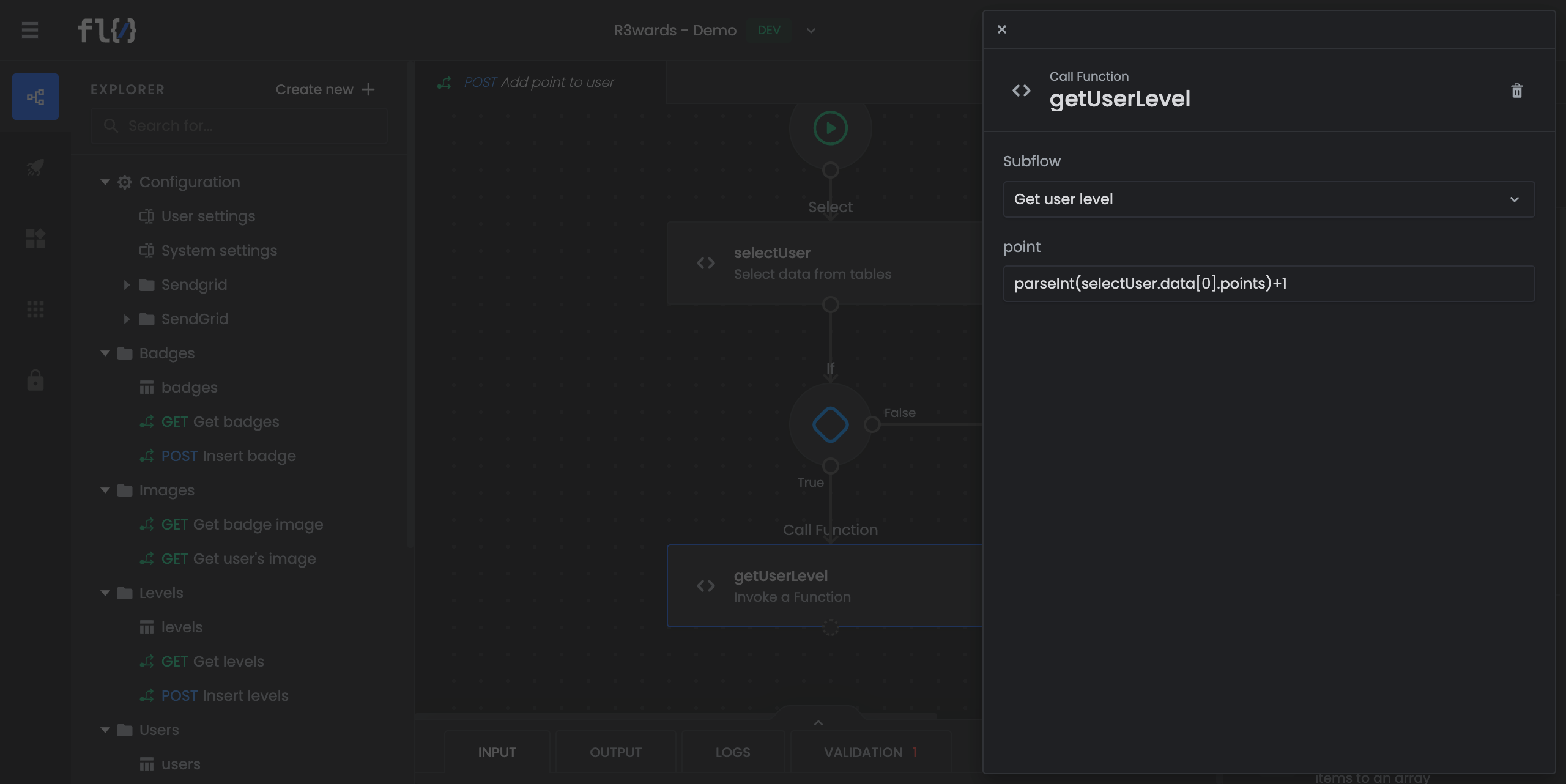Switch to the LOGS tab
This screenshot has height=784, width=1566.
[733, 752]
